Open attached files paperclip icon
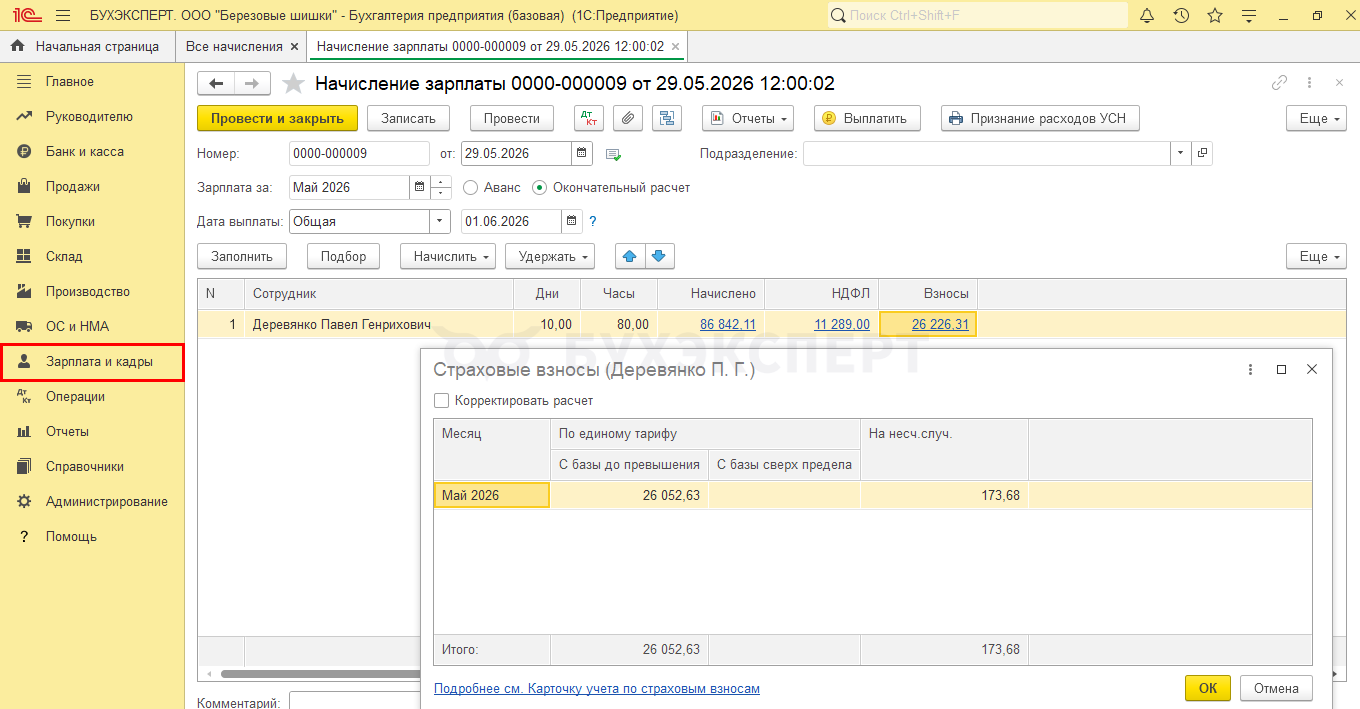The image size is (1360, 709). click(x=628, y=118)
